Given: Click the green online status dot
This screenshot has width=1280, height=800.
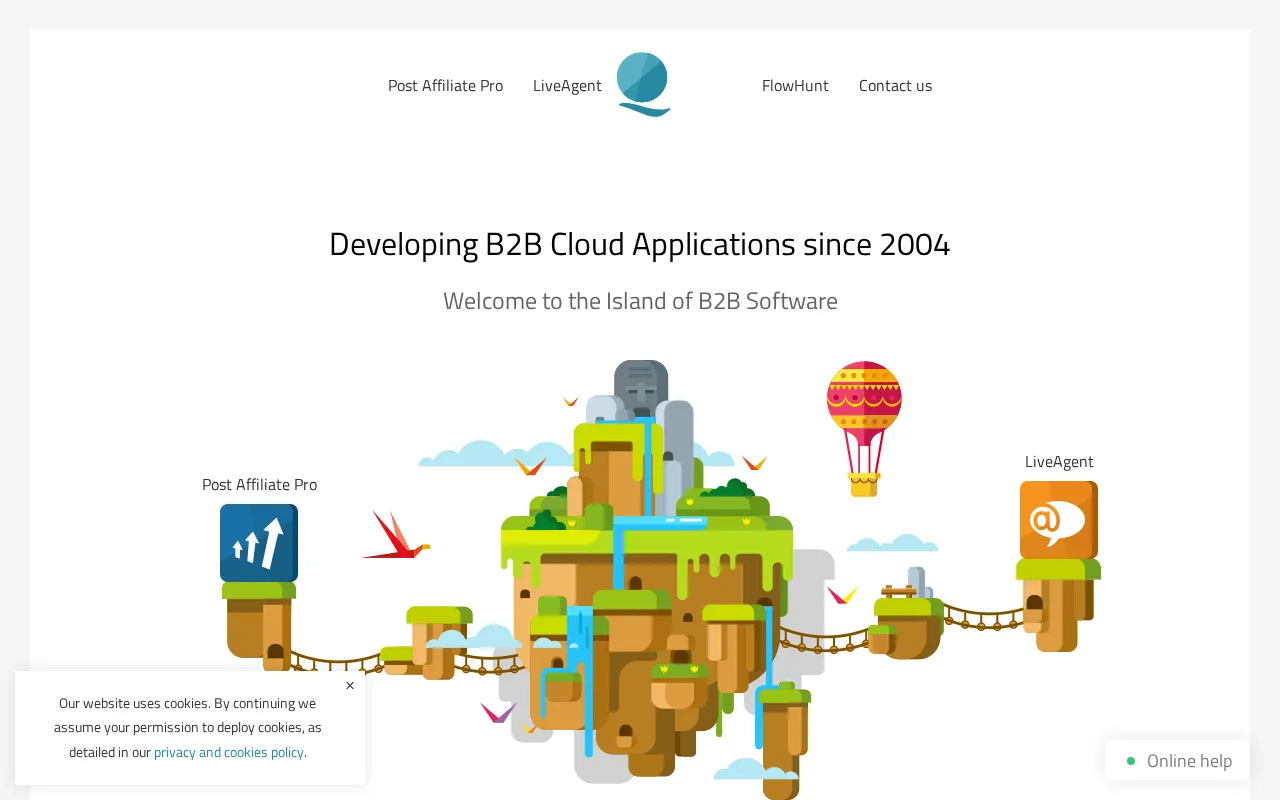Looking at the screenshot, I should click(1131, 761).
